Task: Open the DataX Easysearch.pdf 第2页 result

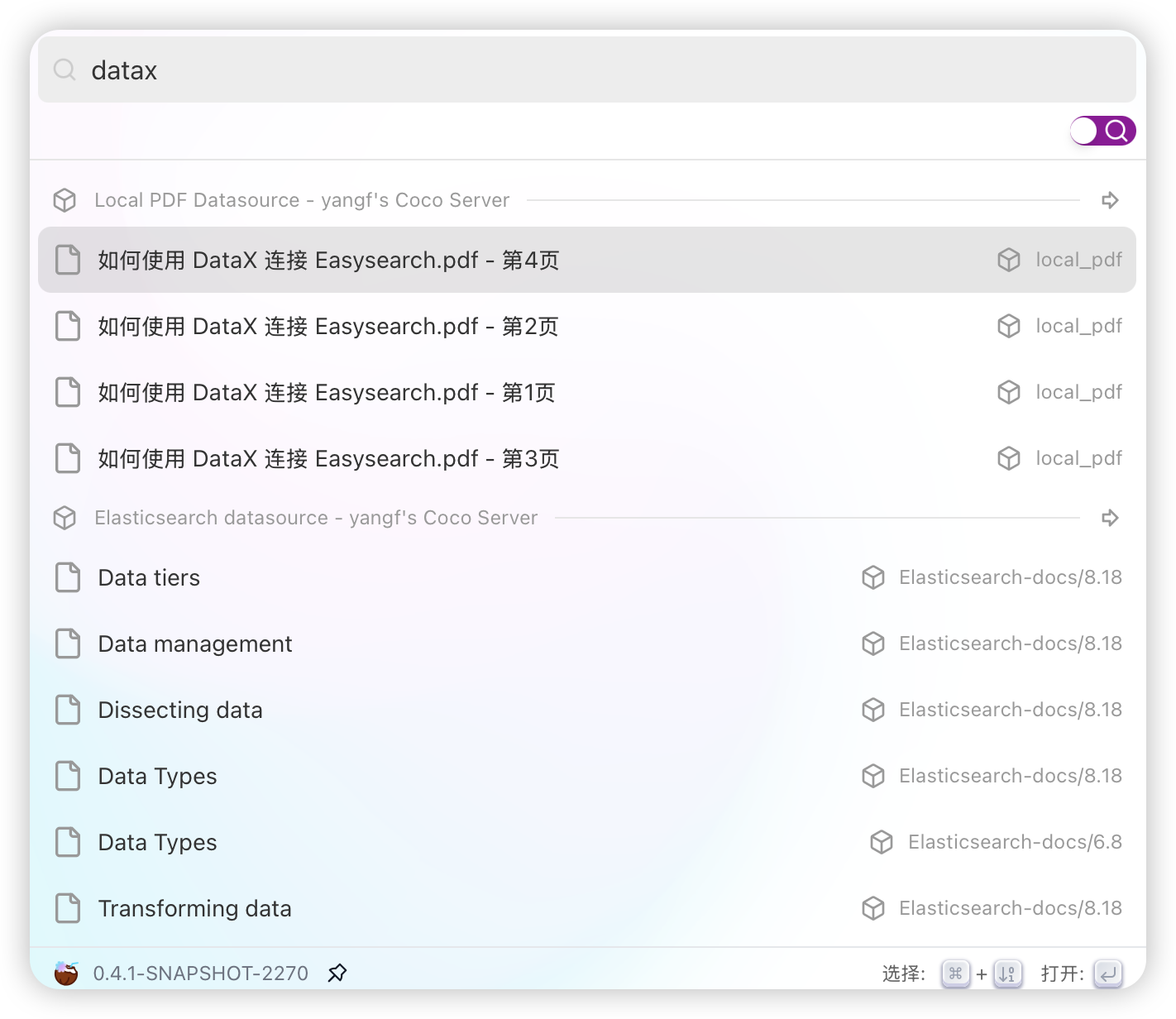Action: tap(587, 326)
